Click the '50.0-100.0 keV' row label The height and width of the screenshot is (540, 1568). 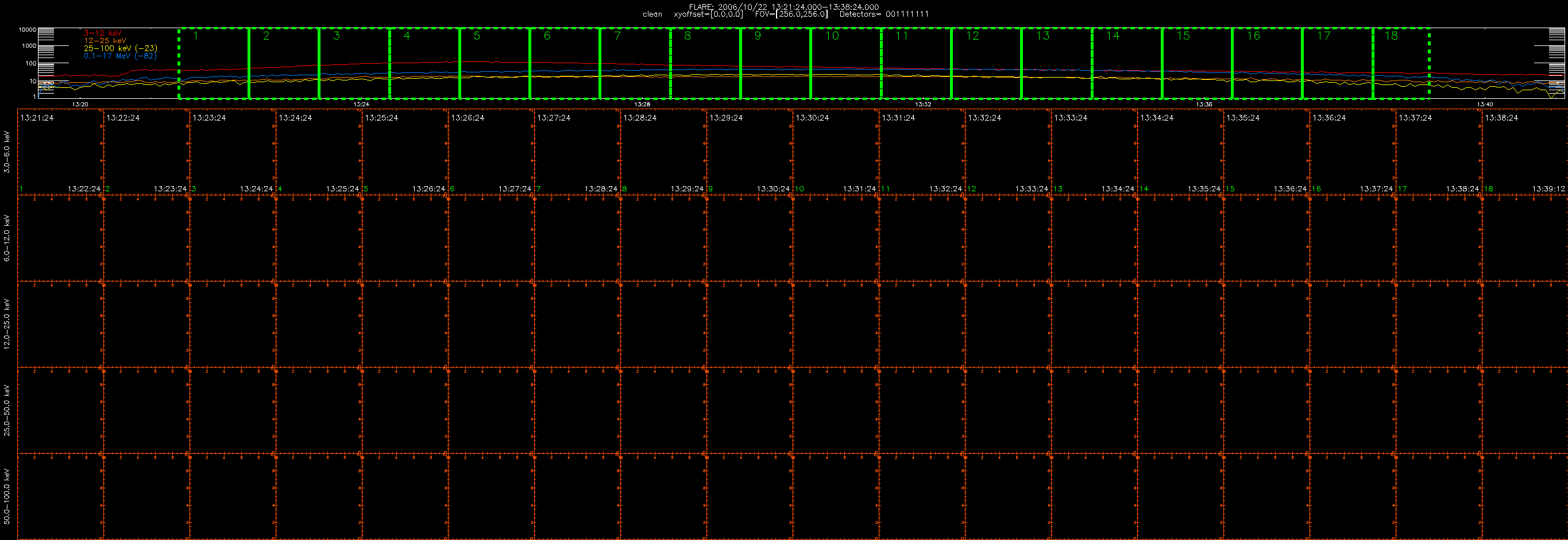pos(7,496)
